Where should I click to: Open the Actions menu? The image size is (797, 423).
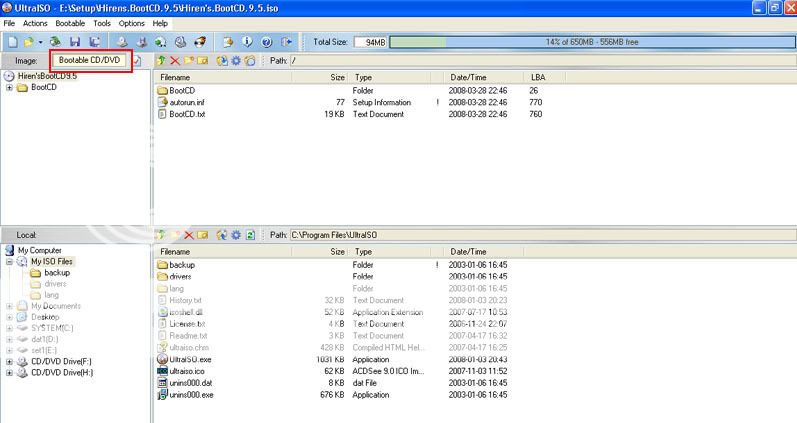tap(35, 23)
